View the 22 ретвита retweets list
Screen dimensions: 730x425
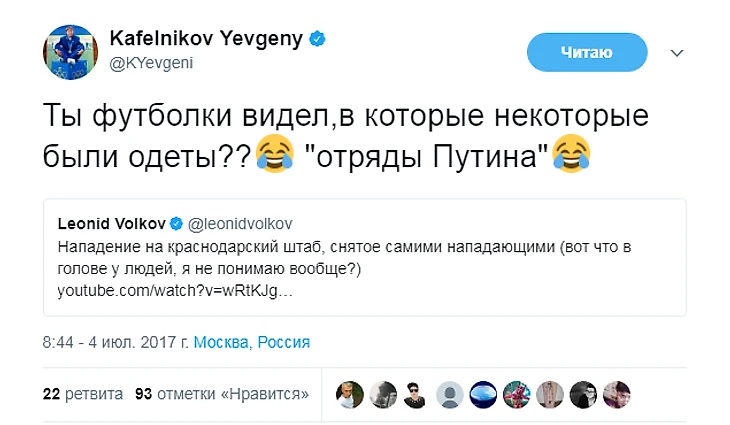82,393
